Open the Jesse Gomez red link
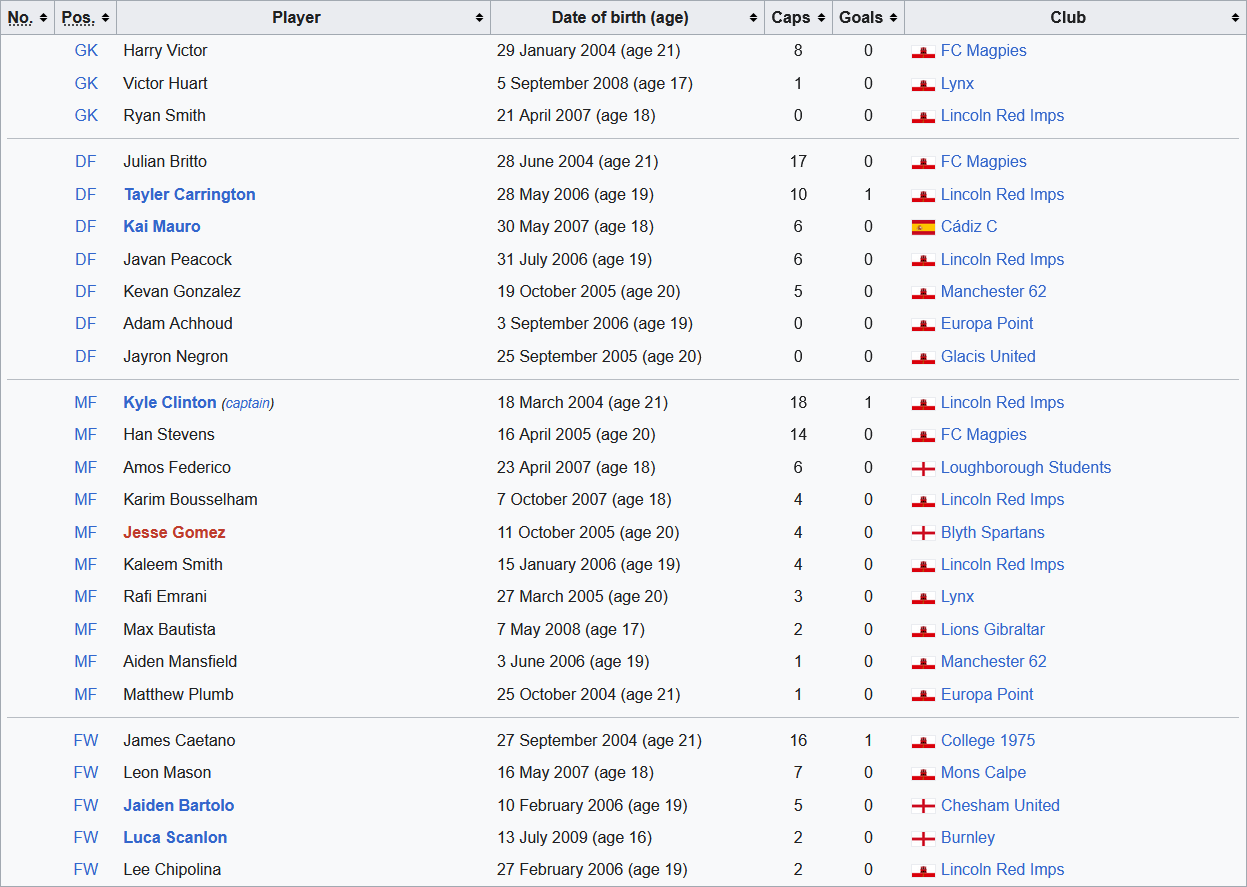 (174, 533)
